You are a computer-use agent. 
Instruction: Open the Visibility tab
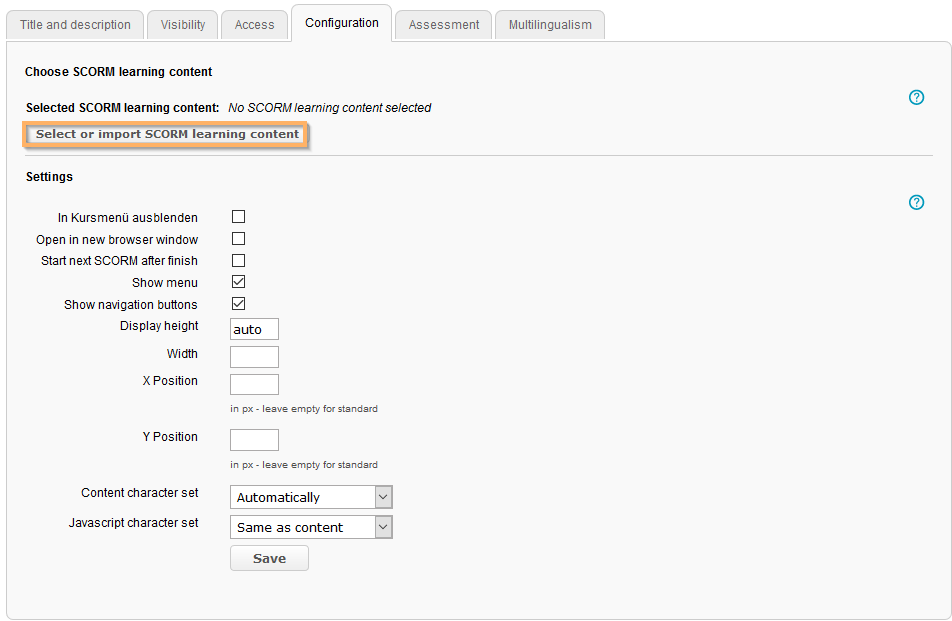pos(183,25)
